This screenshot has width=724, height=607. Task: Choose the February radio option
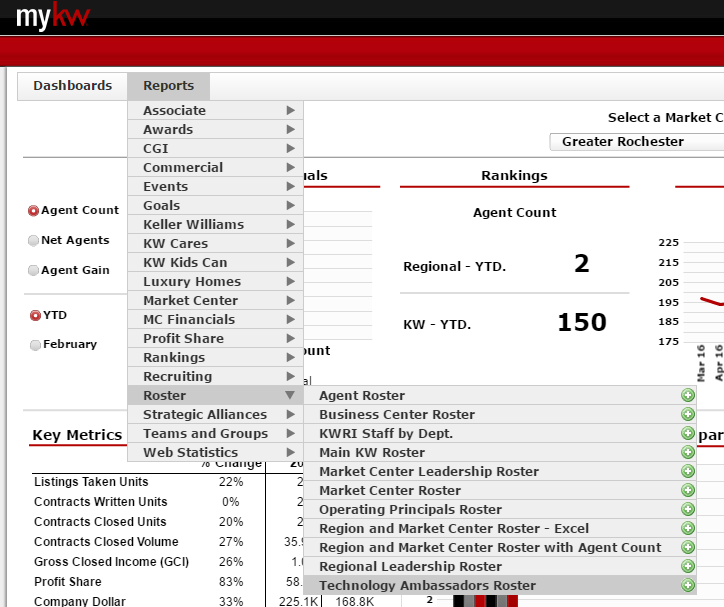point(35,345)
